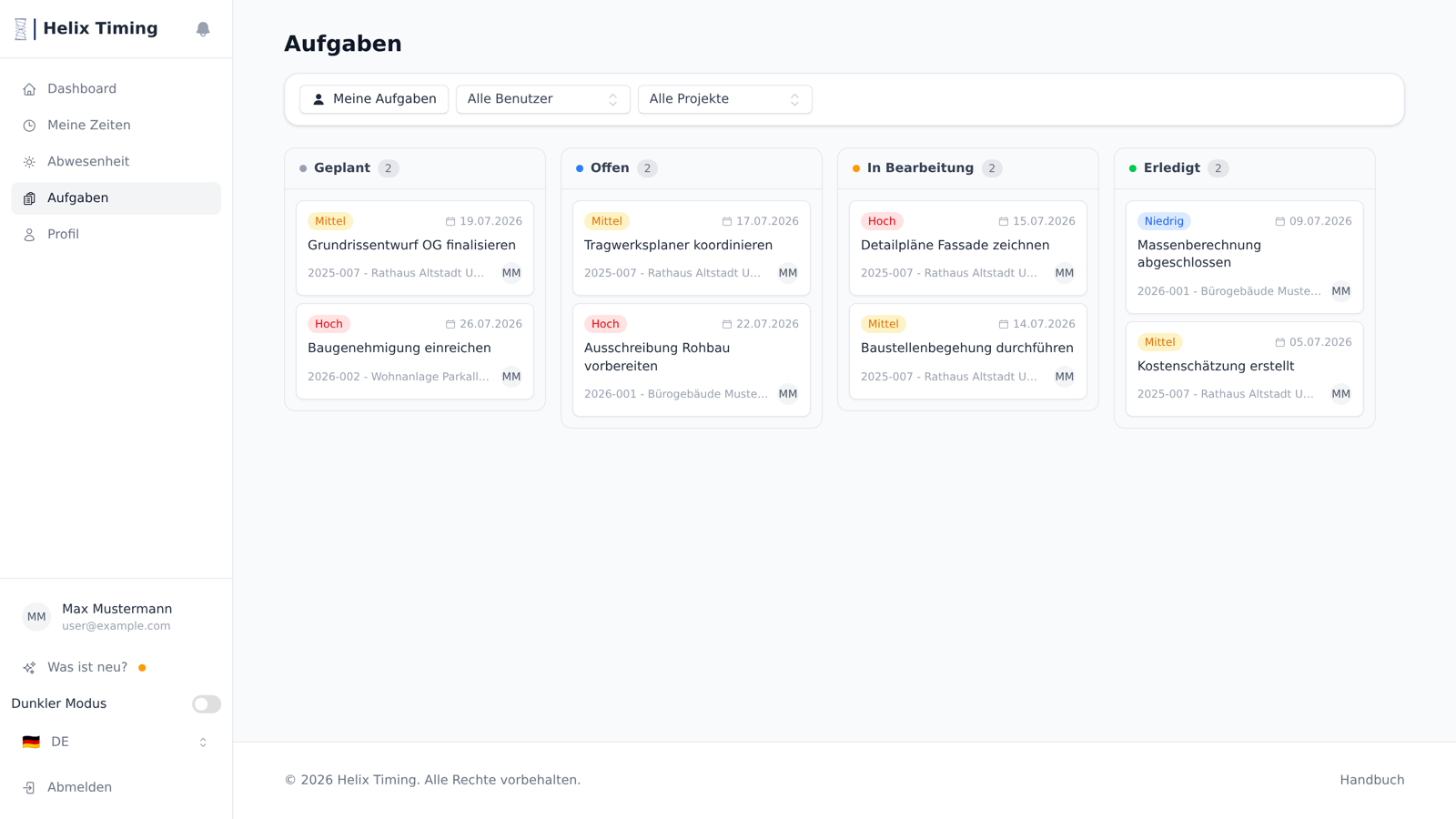Image resolution: width=1456 pixels, height=819 pixels.
Task: Click Abmelden to log out
Action: 116,788
